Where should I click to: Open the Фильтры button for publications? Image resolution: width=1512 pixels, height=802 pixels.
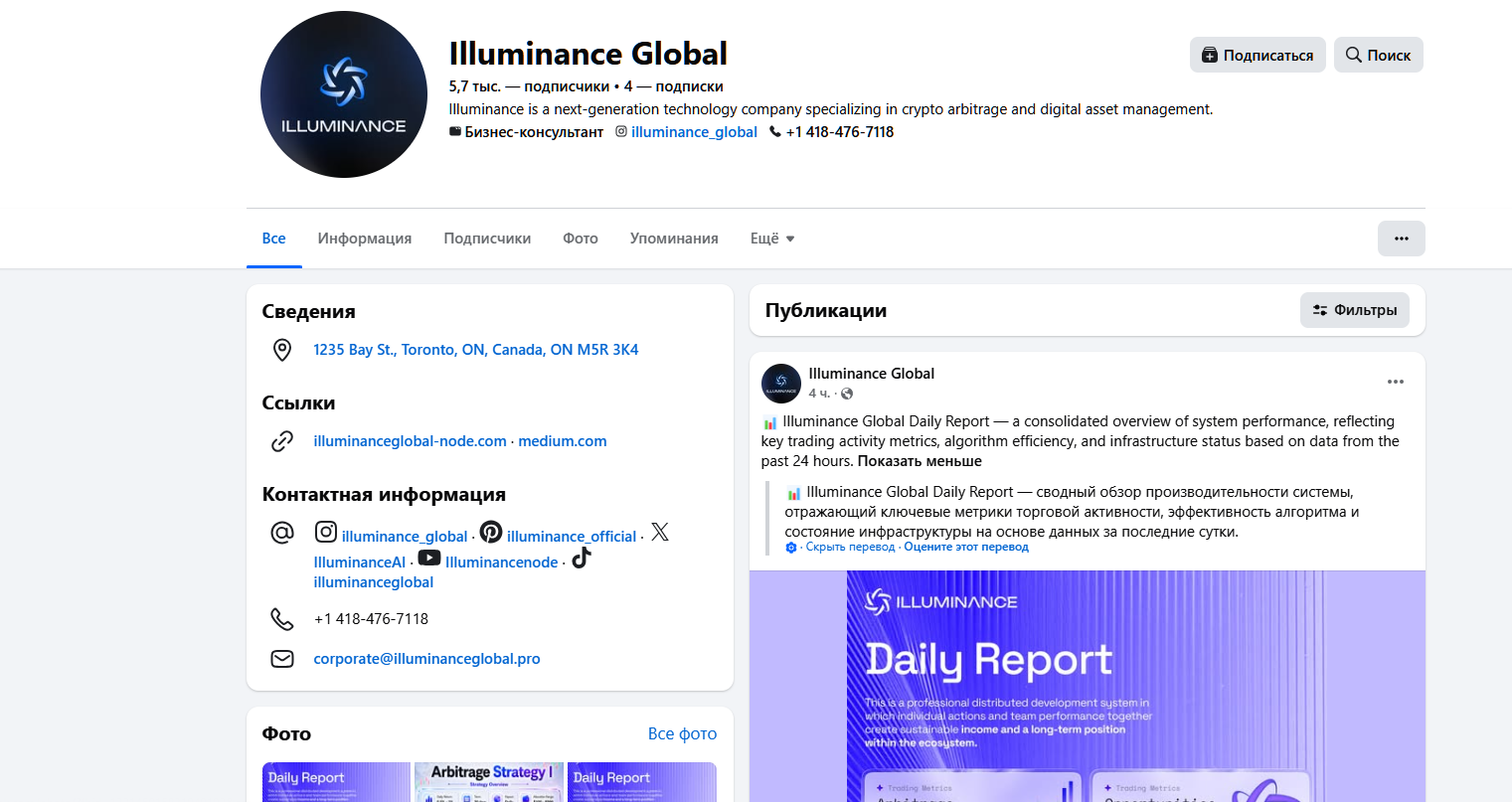tap(1354, 310)
